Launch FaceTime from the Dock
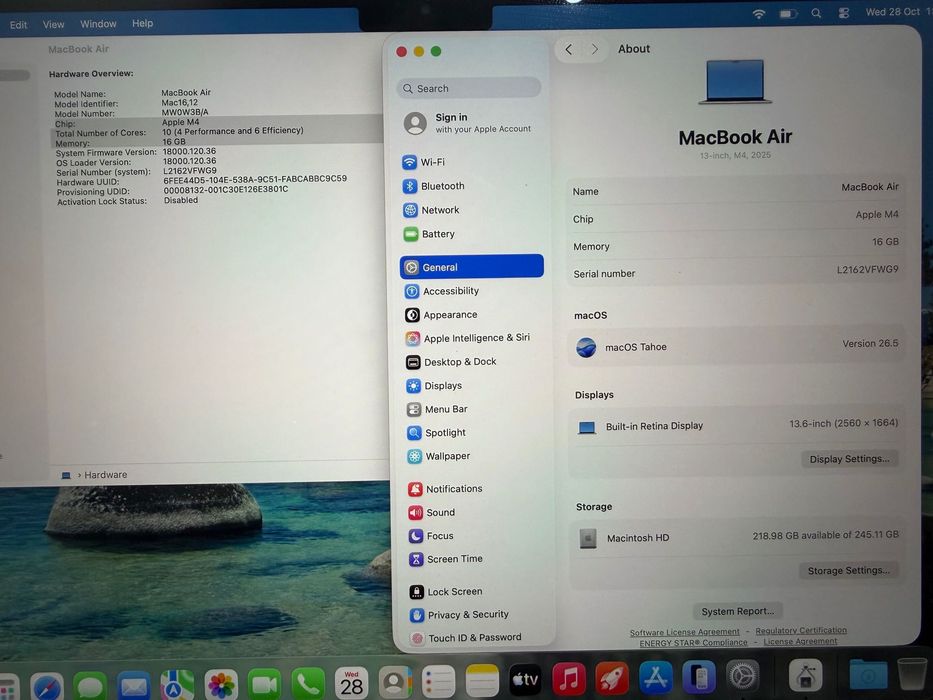 click(x=264, y=684)
